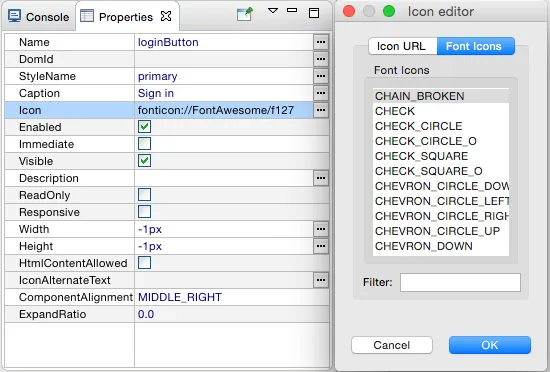Click the MIDDLE_RIGHT alignment value

180,297
